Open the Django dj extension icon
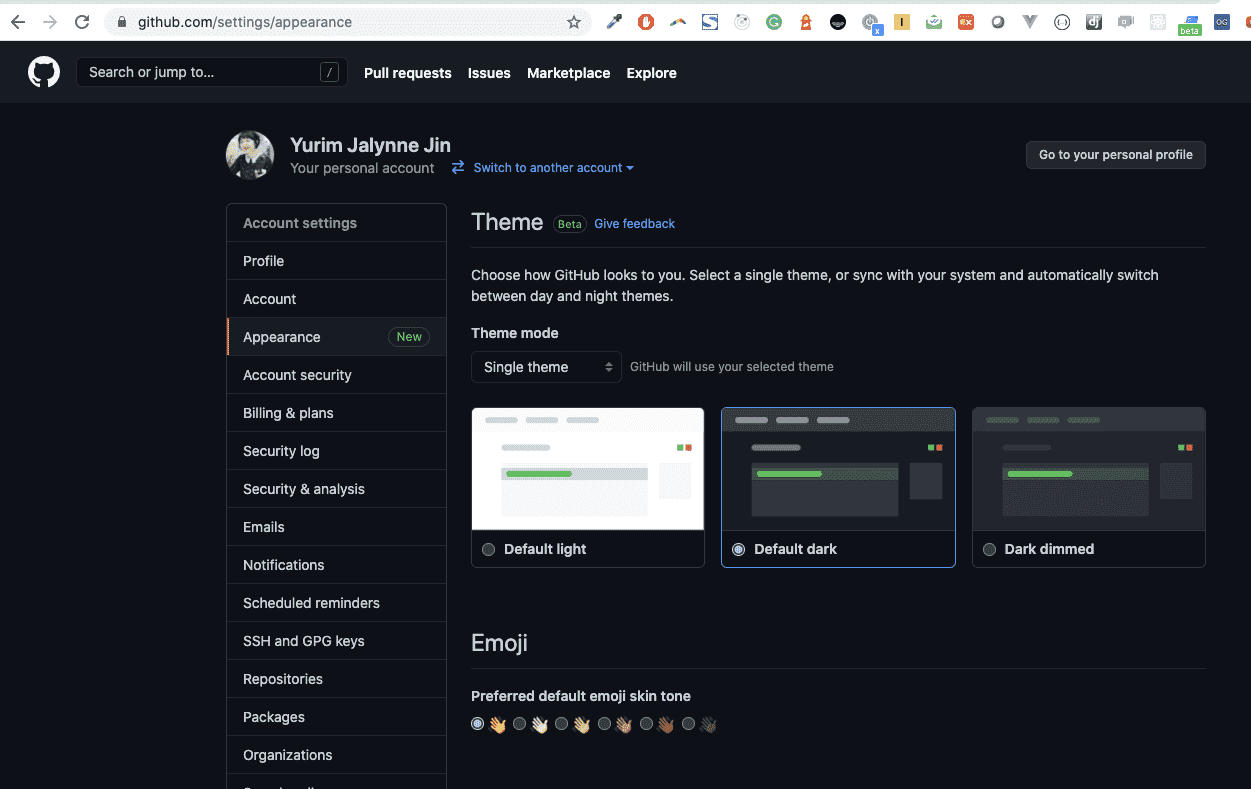 click(1094, 22)
